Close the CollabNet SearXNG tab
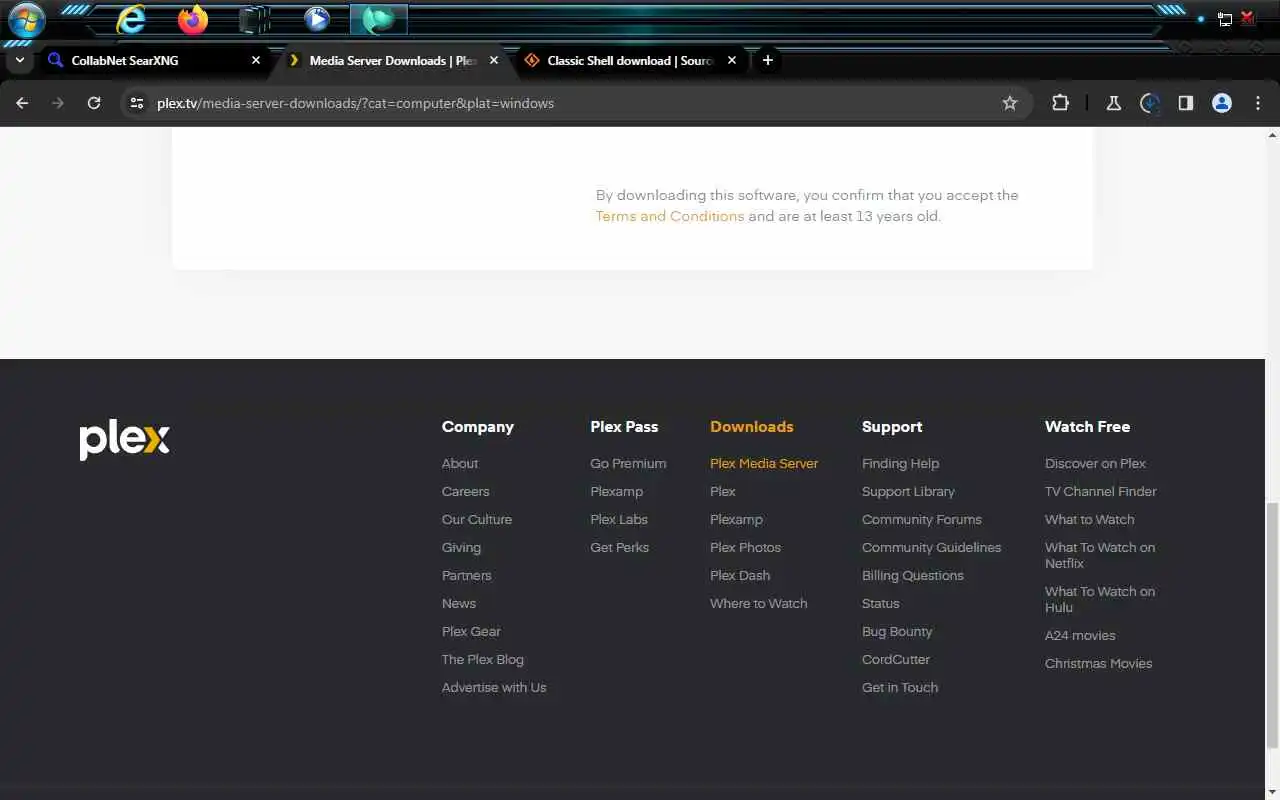The image size is (1280, 800). tap(256, 60)
